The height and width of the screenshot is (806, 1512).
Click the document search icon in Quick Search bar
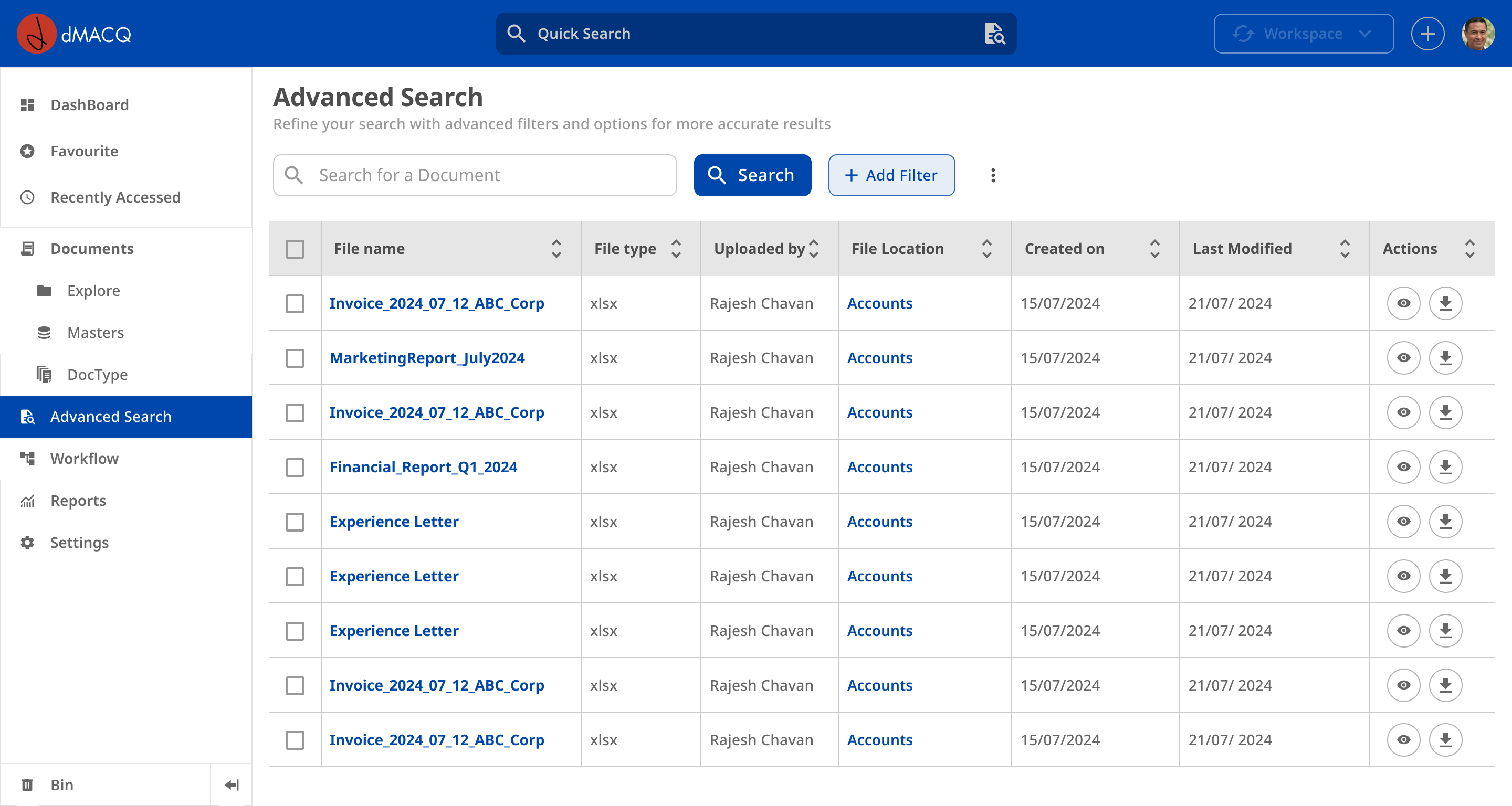pyautogui.click(x=994, y=34)
